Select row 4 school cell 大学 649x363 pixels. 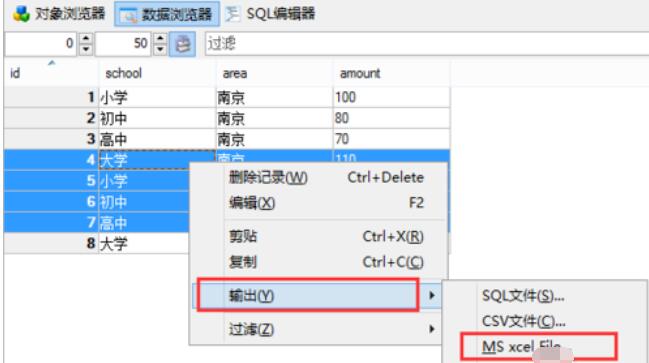pos(157,160)
